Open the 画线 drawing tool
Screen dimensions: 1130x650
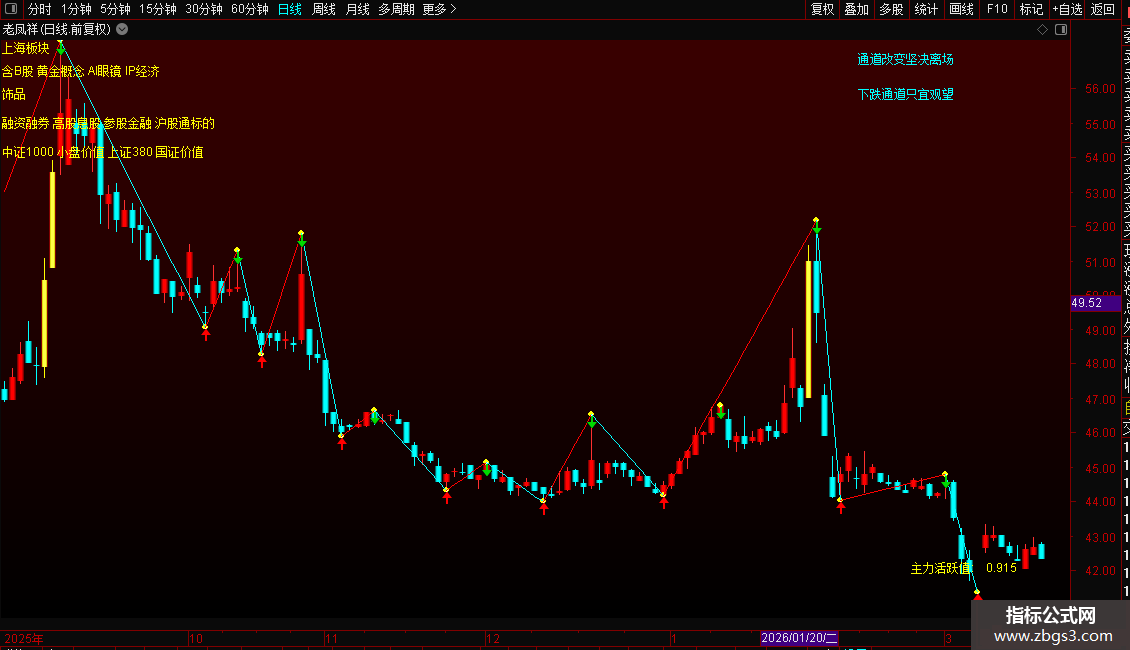(x=961, y=9)
